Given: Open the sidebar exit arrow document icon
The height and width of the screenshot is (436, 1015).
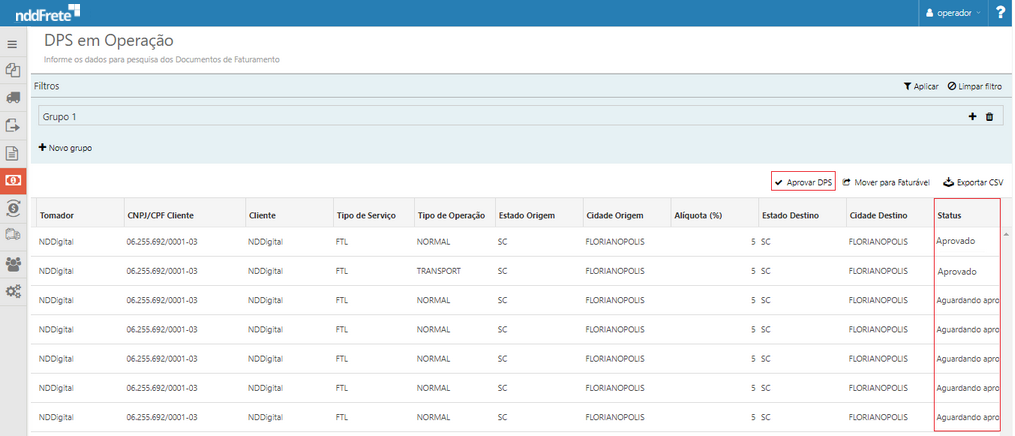Looking at the screenshot, I should point(13,125).
